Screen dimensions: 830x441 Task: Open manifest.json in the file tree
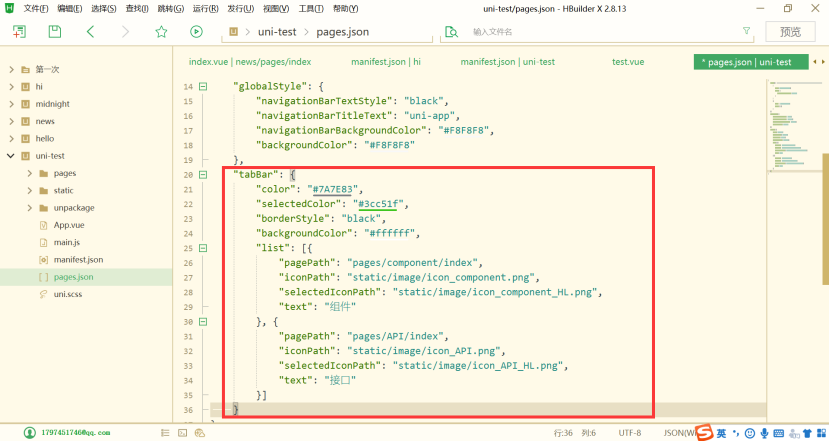click(x=78, y=259)
